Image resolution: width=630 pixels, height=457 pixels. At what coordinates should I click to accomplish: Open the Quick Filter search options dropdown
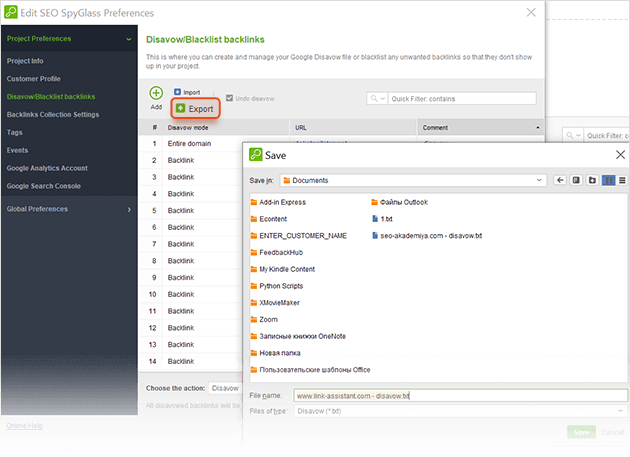pyautogui.click(x=378, y=99)
